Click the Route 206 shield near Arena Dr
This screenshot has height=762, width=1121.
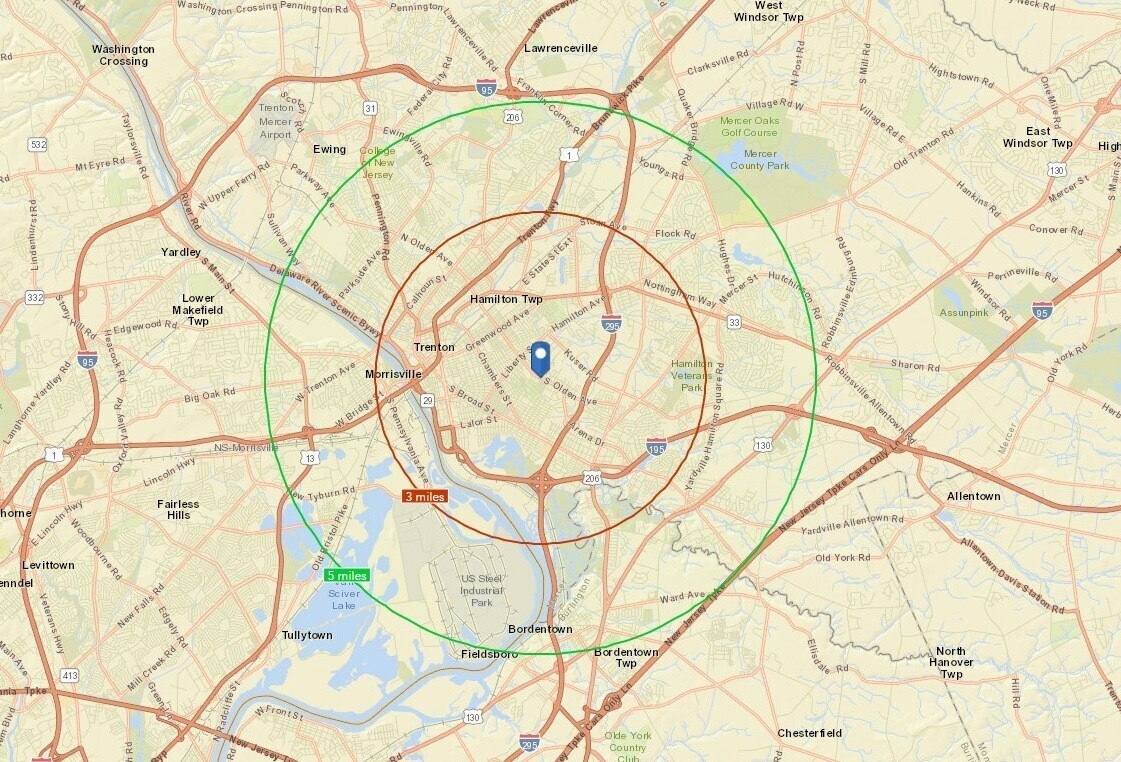pyautogui.click(x=591, y=478)
